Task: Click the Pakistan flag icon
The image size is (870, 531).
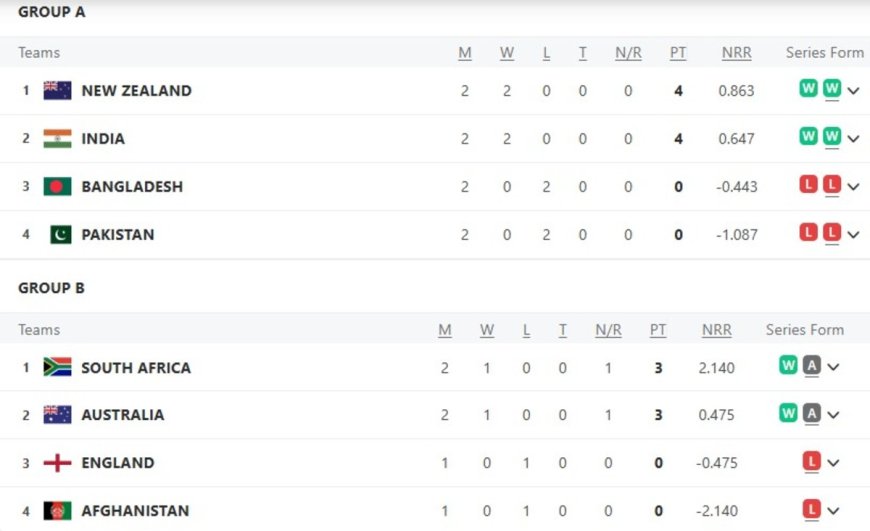Action: 60,234
